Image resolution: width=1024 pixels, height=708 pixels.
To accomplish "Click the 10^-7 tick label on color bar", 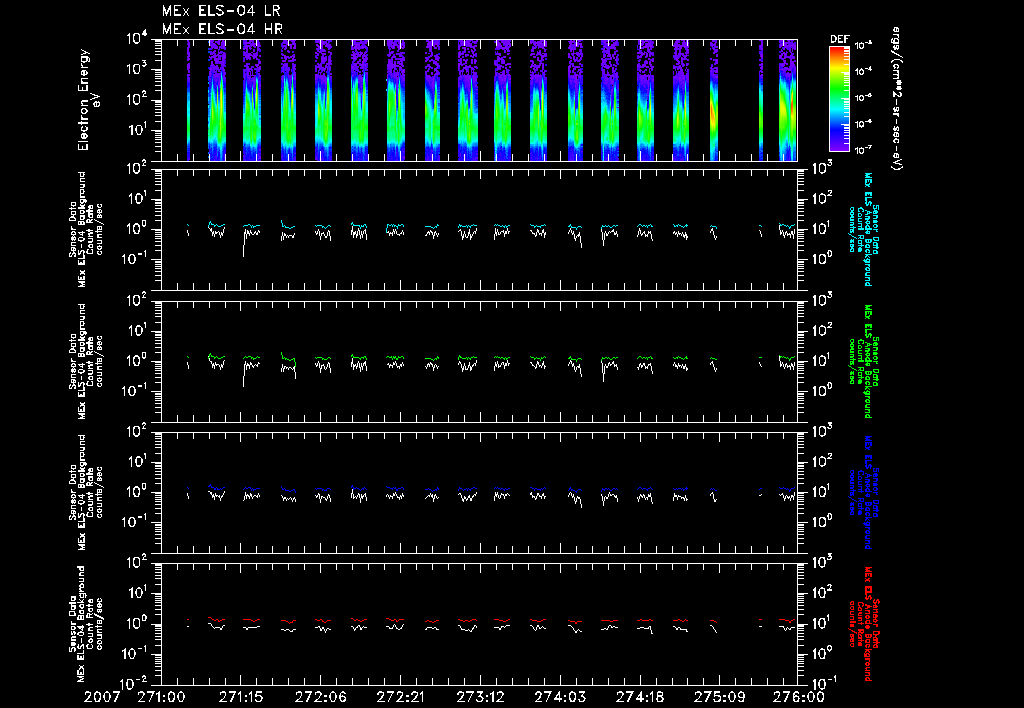I will tap(863, 150).
